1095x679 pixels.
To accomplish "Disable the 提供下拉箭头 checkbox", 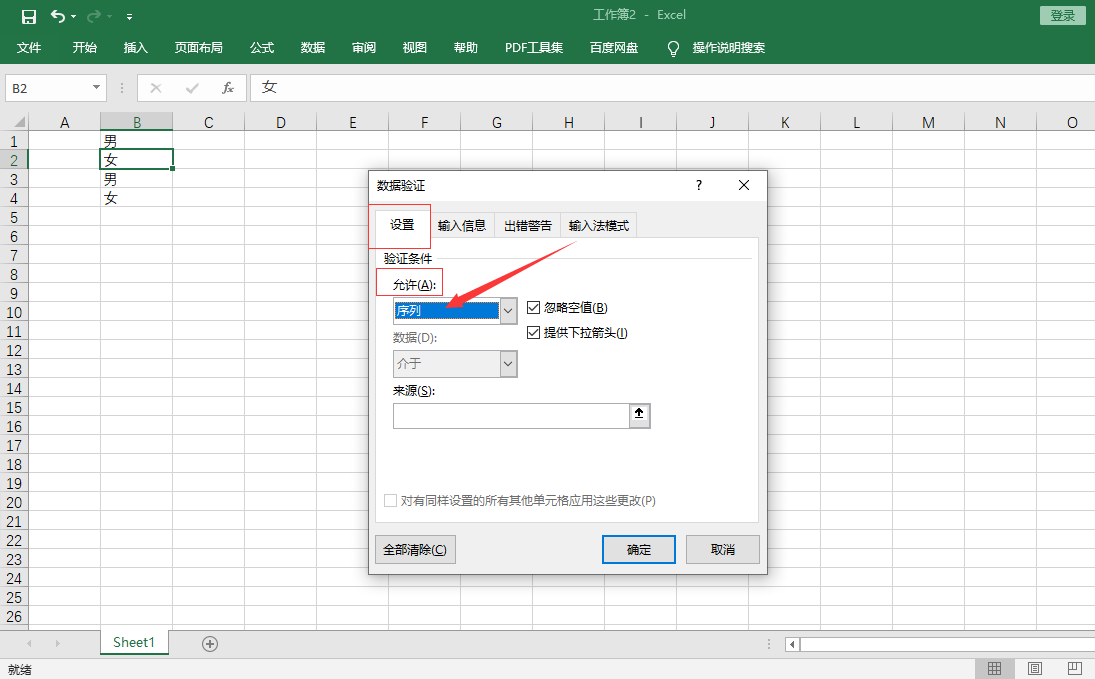I will pos(534,331).
